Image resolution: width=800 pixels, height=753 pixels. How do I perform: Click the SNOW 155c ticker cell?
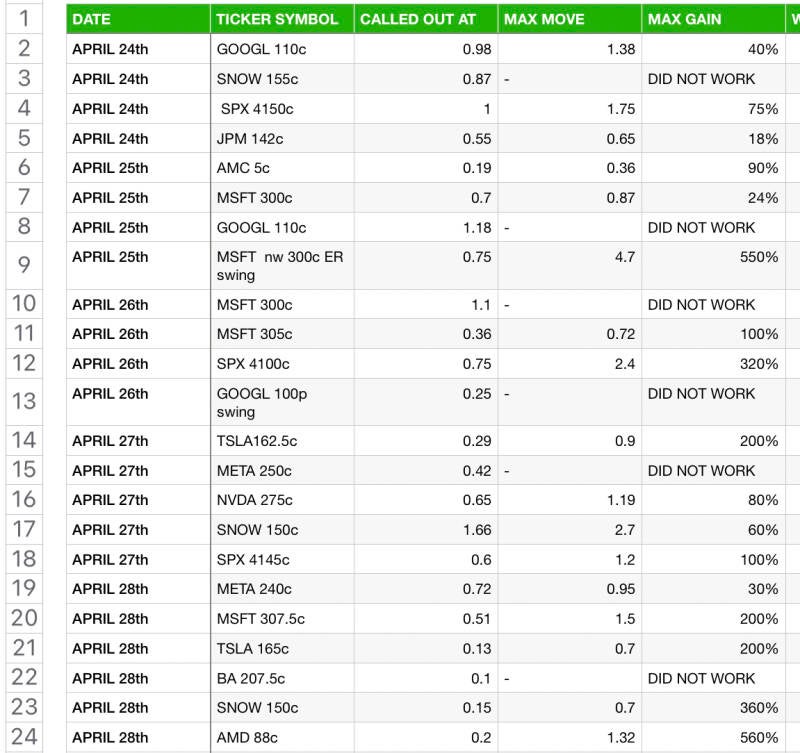click(x=282, y=79)
